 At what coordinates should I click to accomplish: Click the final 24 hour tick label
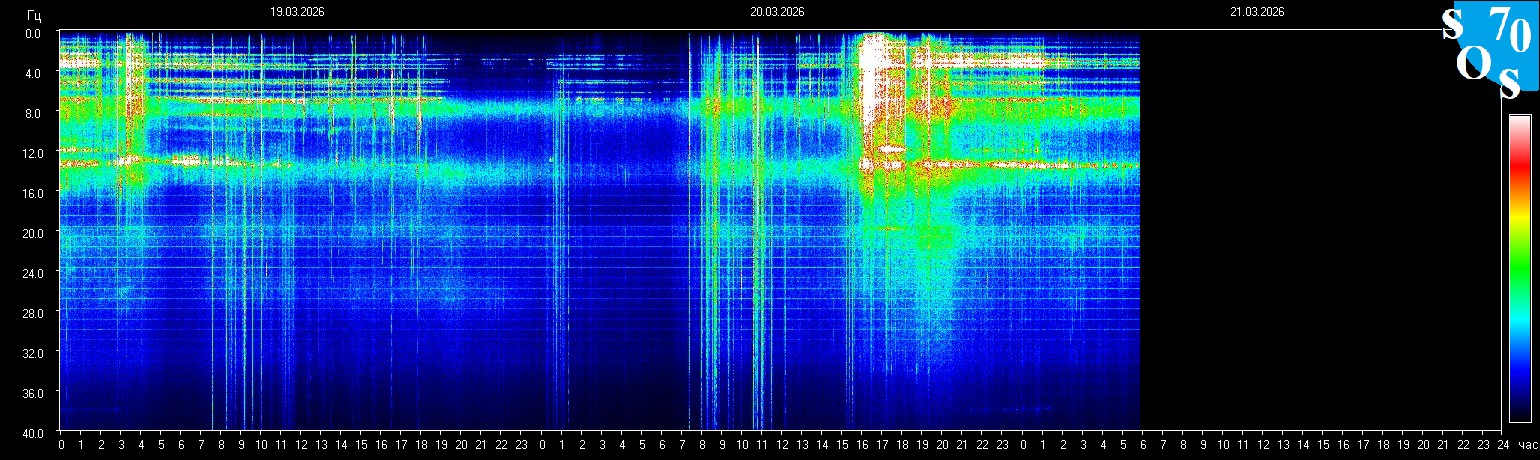tap(1502, 445)
